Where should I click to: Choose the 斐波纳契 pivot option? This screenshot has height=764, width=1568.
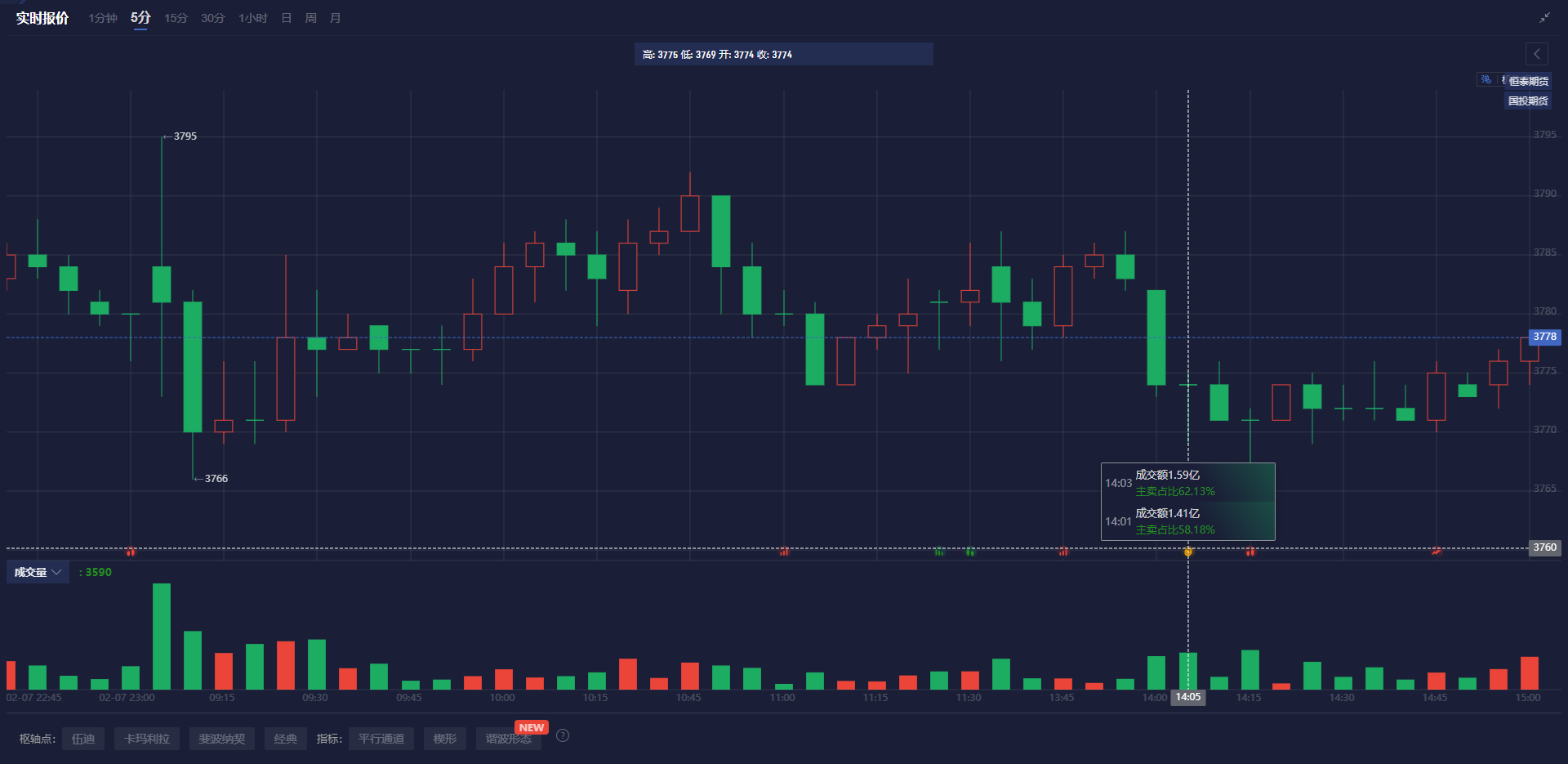click(221, 738)
